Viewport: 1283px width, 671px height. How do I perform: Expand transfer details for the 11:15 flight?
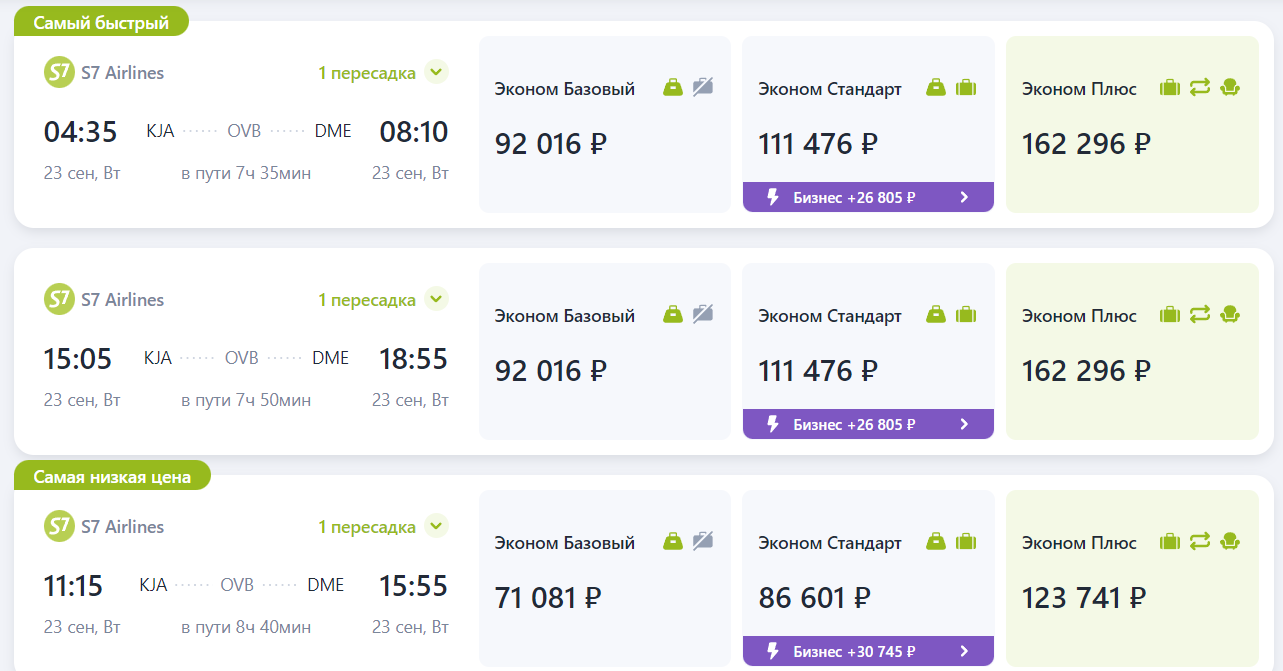(x=436, y=526)
